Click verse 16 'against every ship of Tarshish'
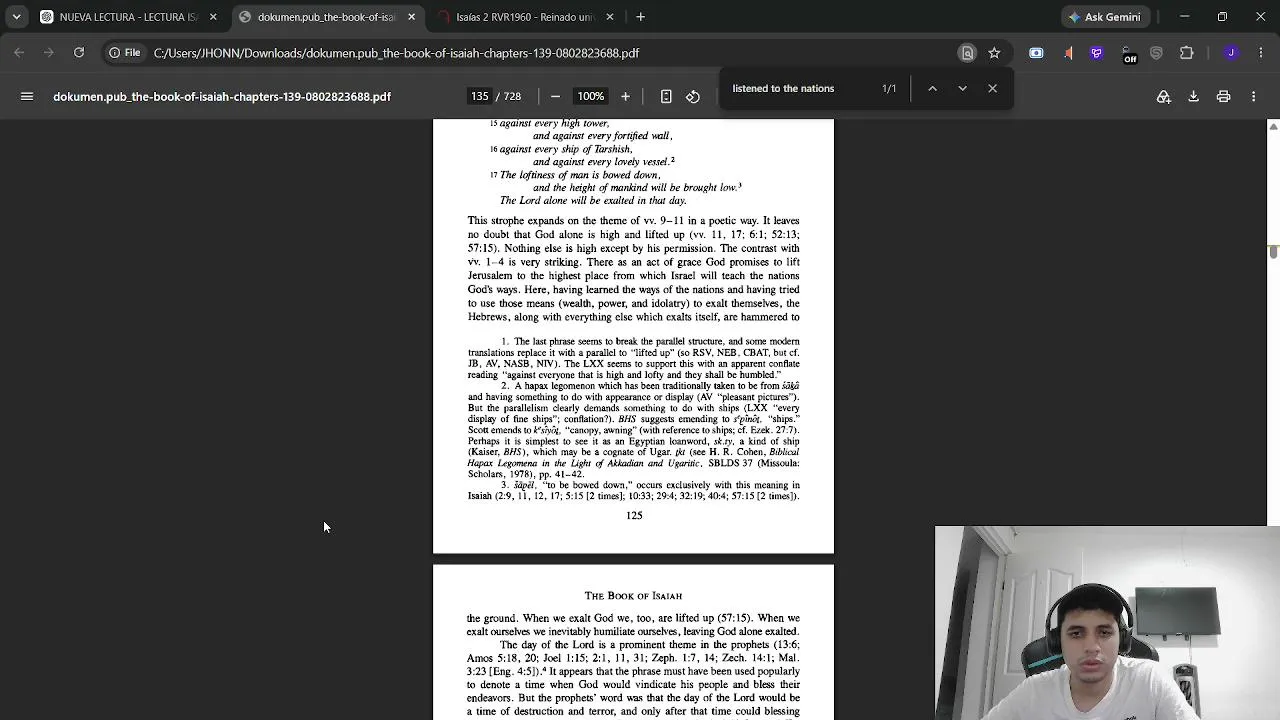 [566, 149]
